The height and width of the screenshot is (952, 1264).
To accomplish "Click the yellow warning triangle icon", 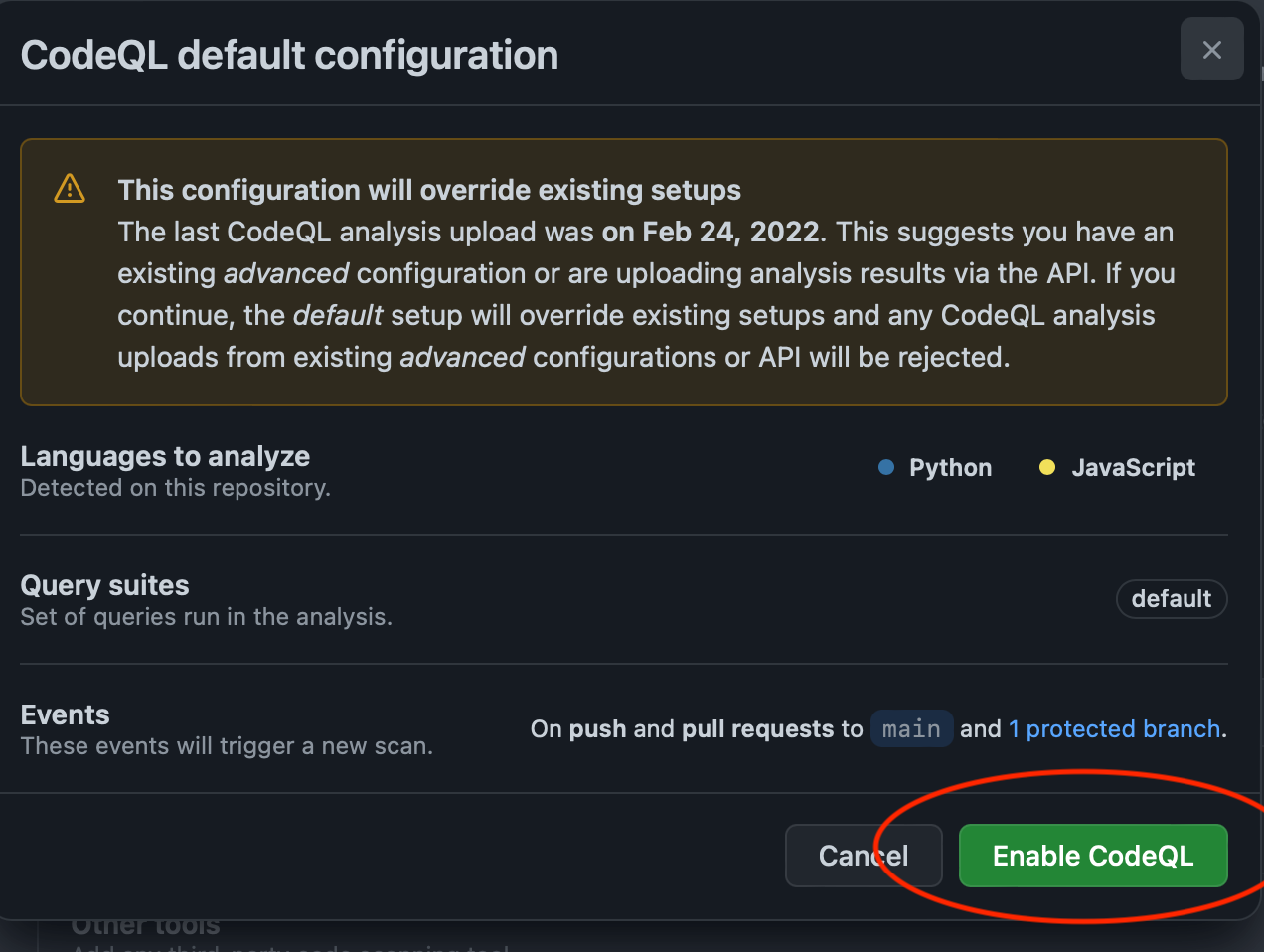I will (x=70, y=188).
